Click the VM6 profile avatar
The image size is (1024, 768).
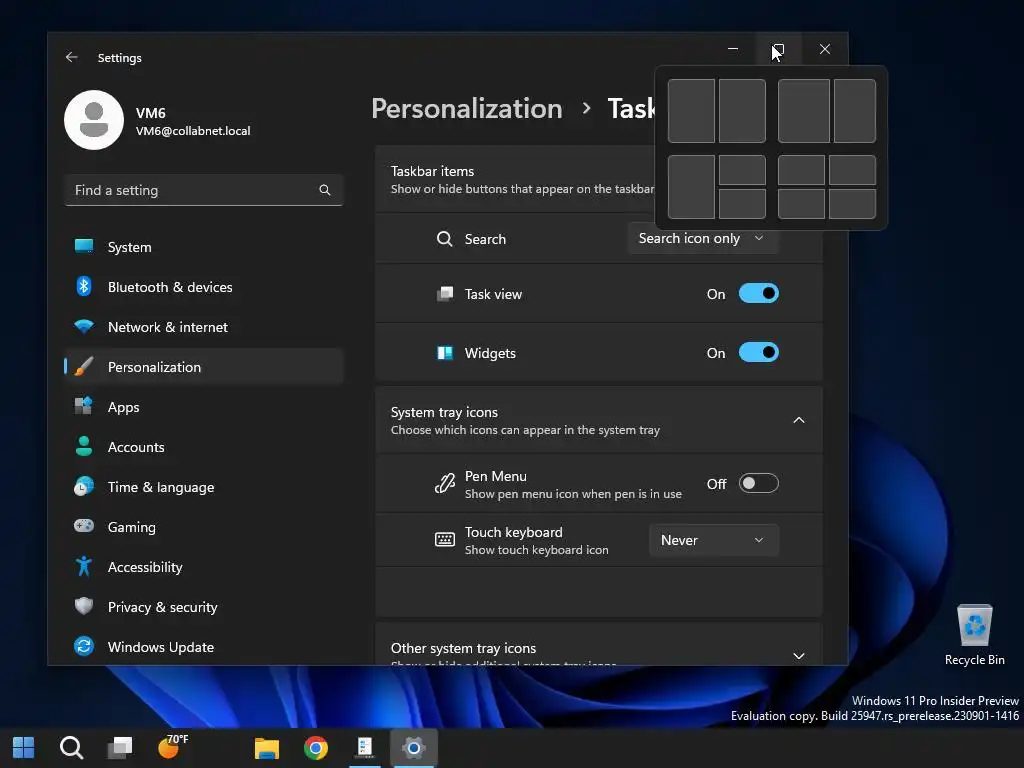[x=94, y=120]
